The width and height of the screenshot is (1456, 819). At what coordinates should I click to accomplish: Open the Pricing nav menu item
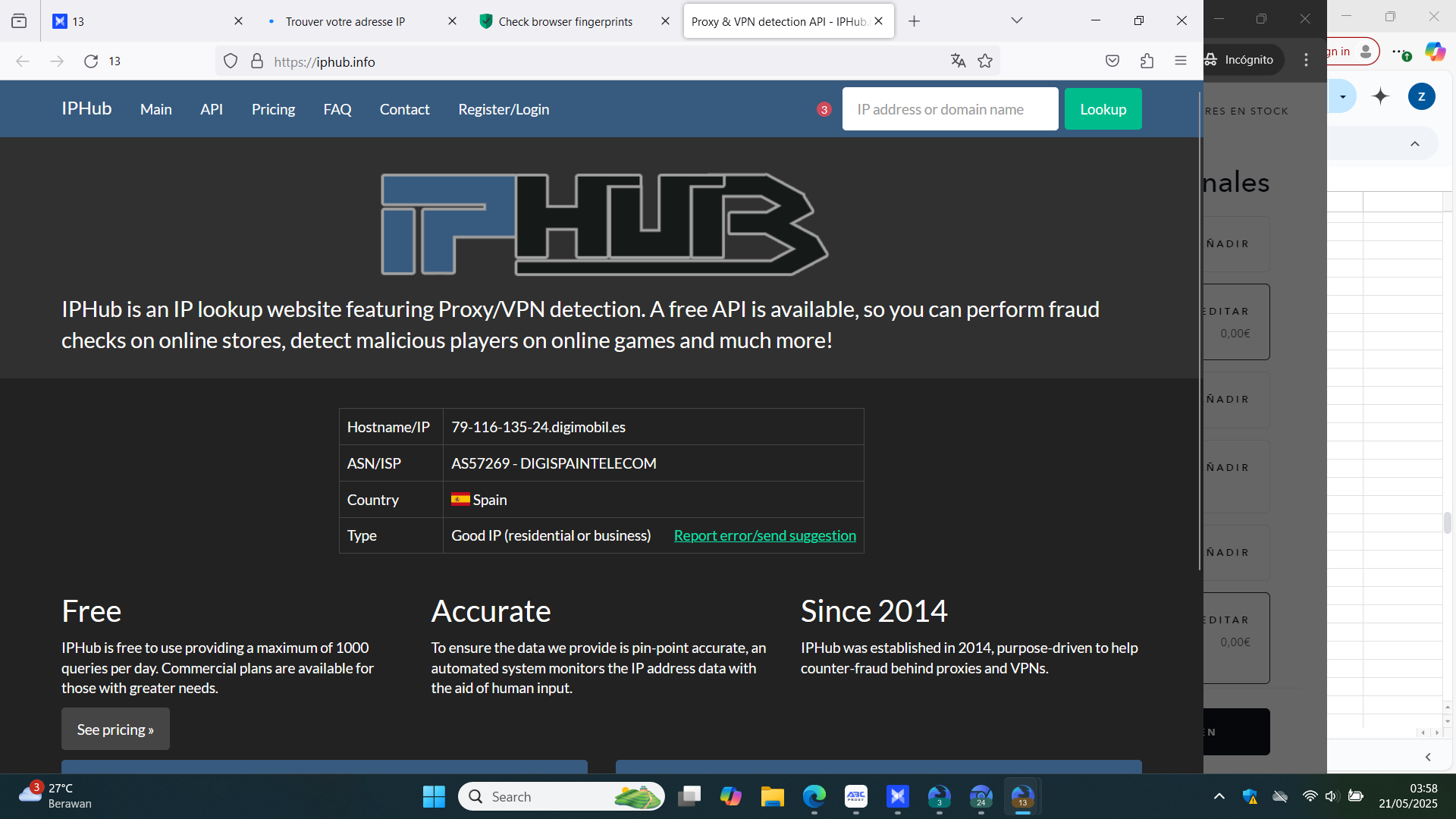[x=273, y=109]
